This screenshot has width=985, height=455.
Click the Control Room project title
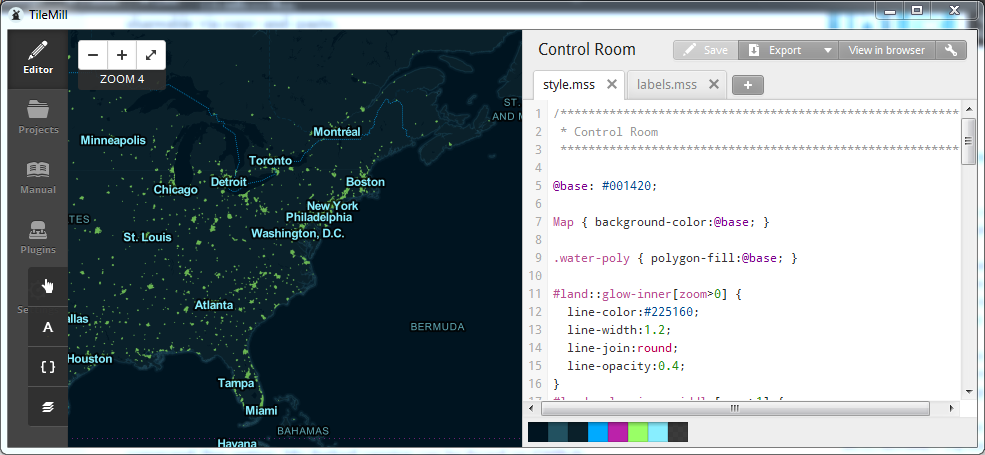[x=587, y=50]
